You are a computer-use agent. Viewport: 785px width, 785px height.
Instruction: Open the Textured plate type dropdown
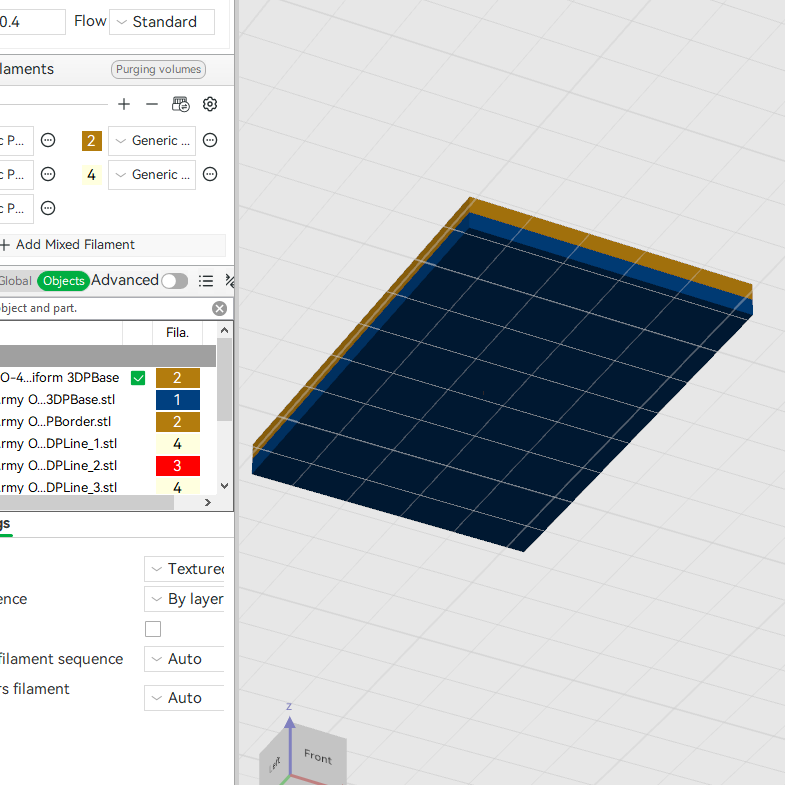184,569
